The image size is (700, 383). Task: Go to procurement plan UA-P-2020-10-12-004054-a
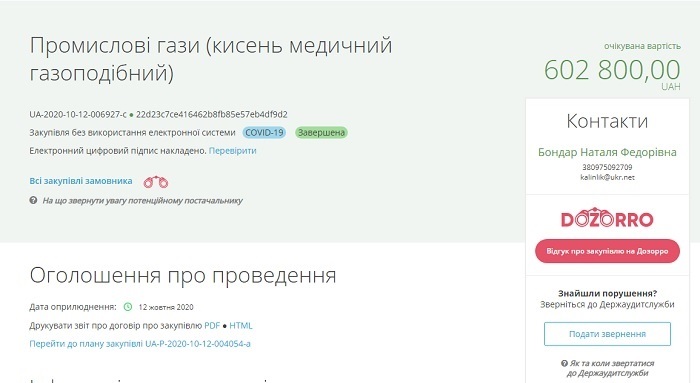(x=140, y=344)
